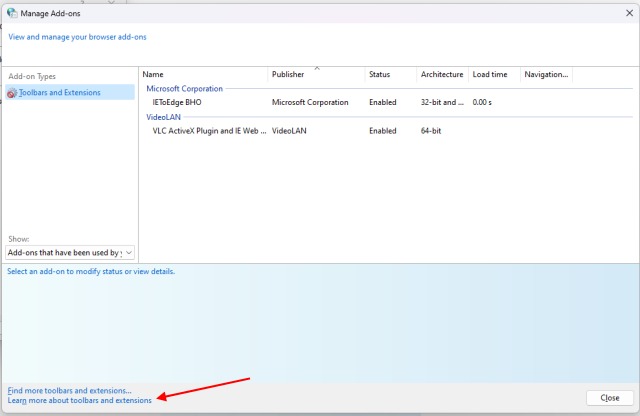Select Toolbars and Extensions add-on type
Screen dimensions: 640x416
coord(70,92)
